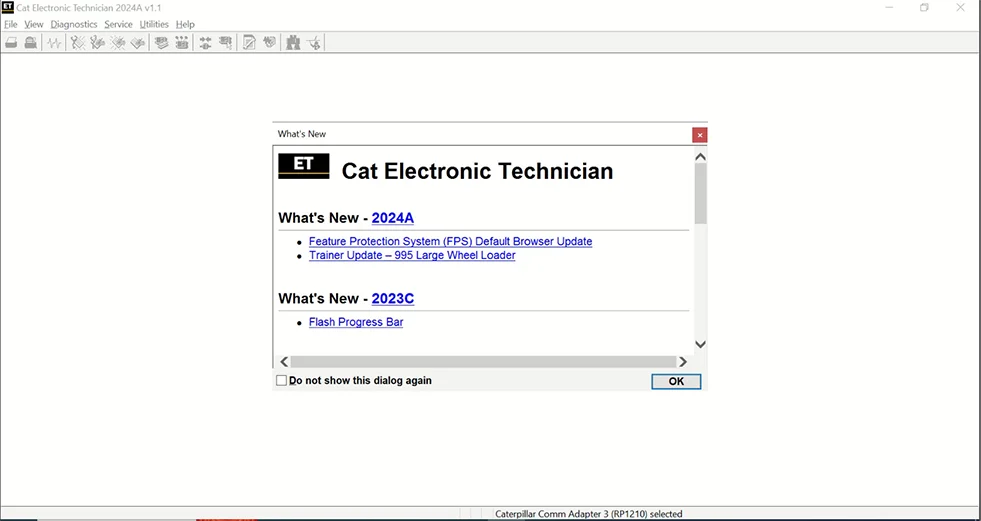Click the printer icon in the toolbar
981x521 pixels.
[31, 43]
